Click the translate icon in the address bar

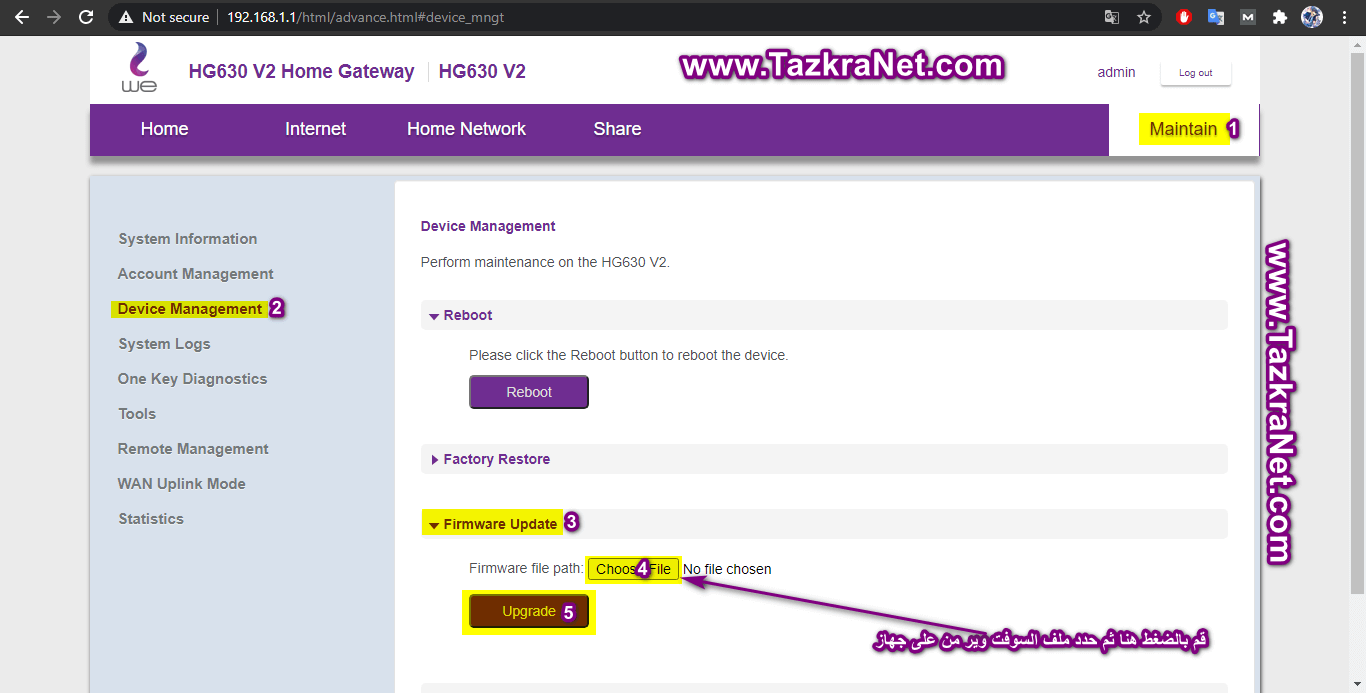point(1112,17)
